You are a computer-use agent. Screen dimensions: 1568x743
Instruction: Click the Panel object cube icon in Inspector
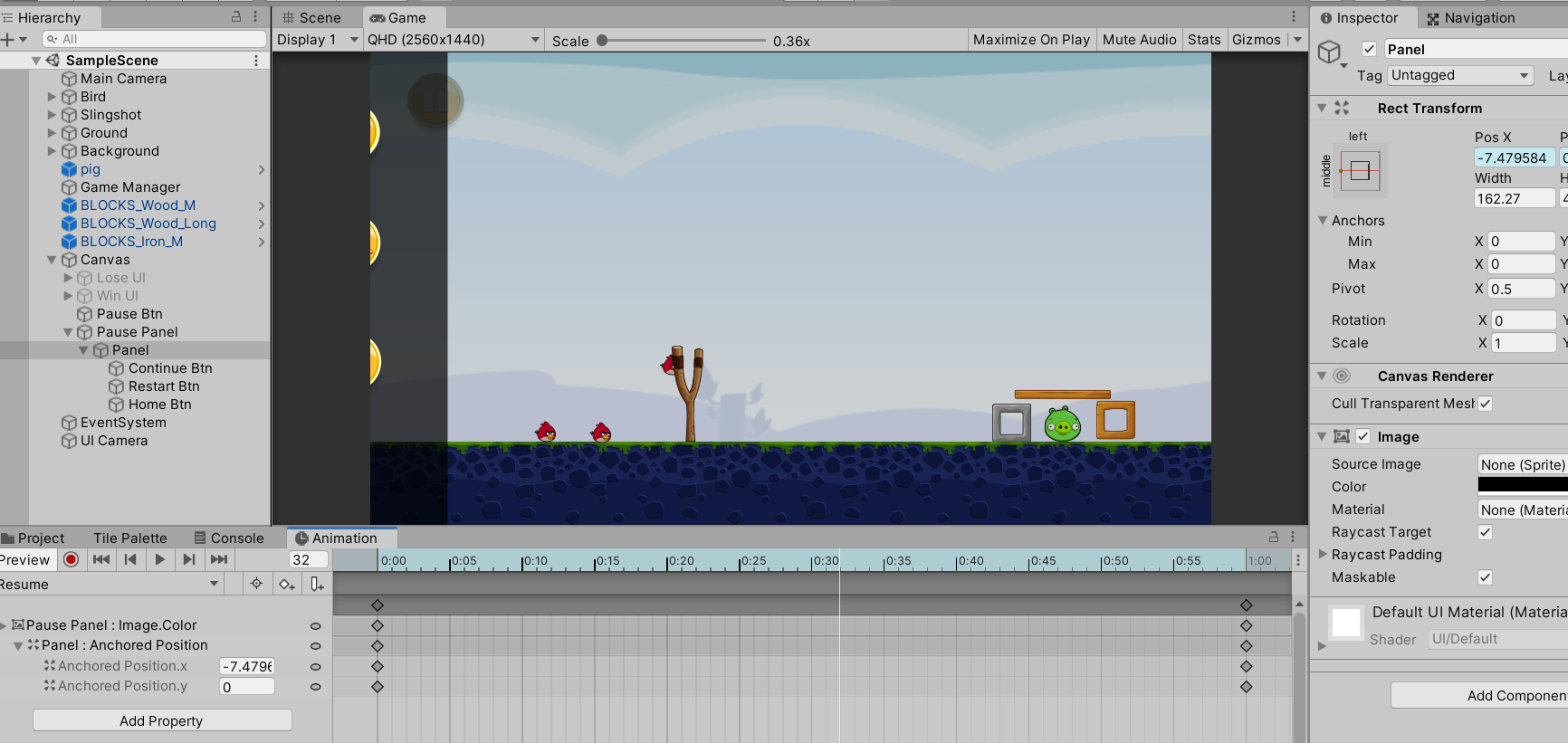1329,52
